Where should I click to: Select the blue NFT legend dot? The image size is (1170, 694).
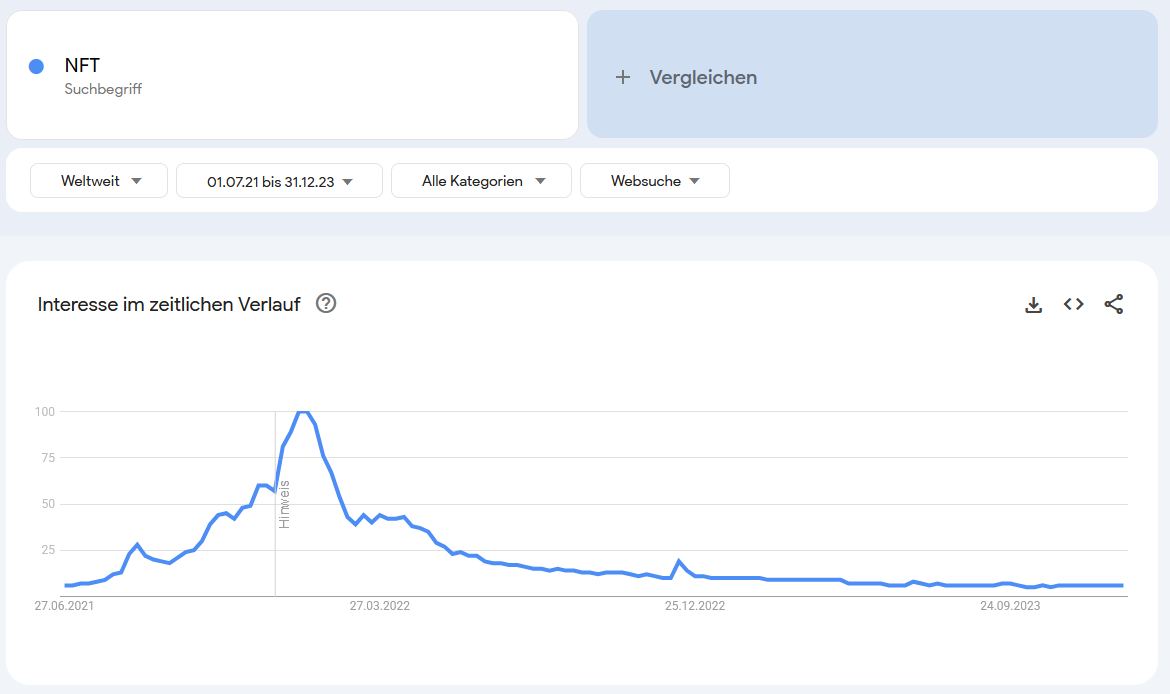tap(37, 65)
